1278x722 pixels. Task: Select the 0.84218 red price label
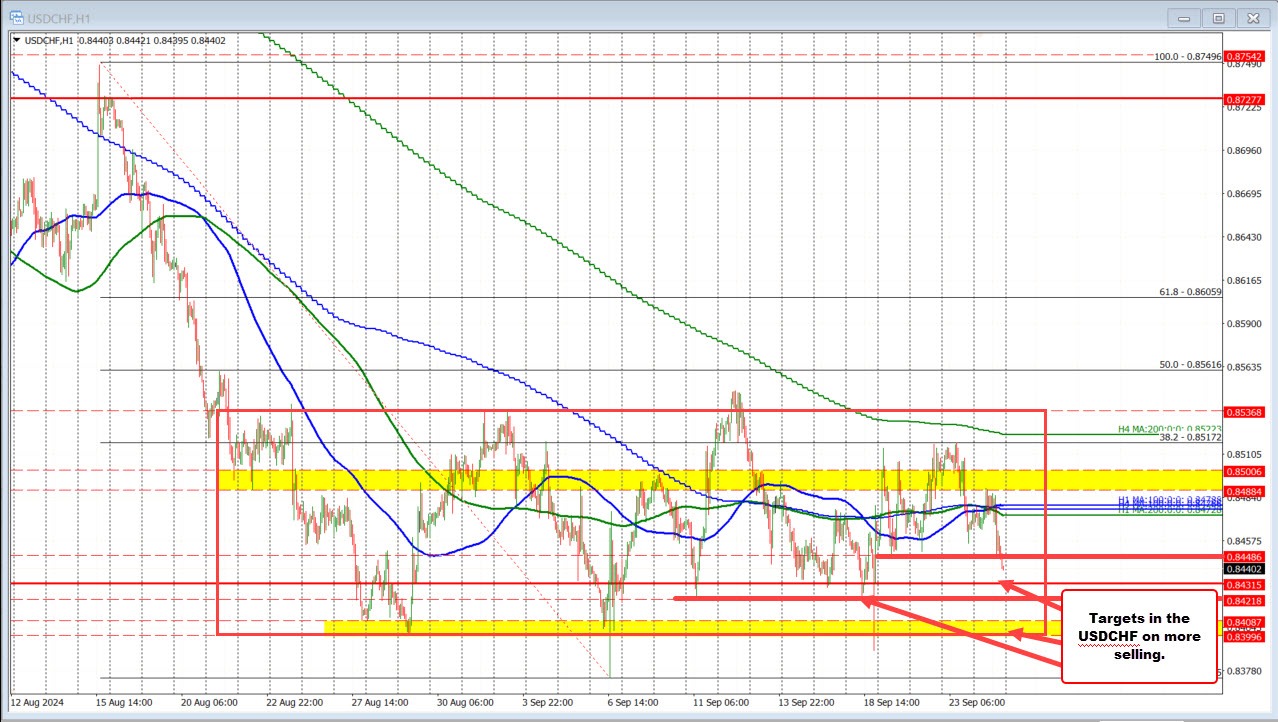pos(1246,600)
